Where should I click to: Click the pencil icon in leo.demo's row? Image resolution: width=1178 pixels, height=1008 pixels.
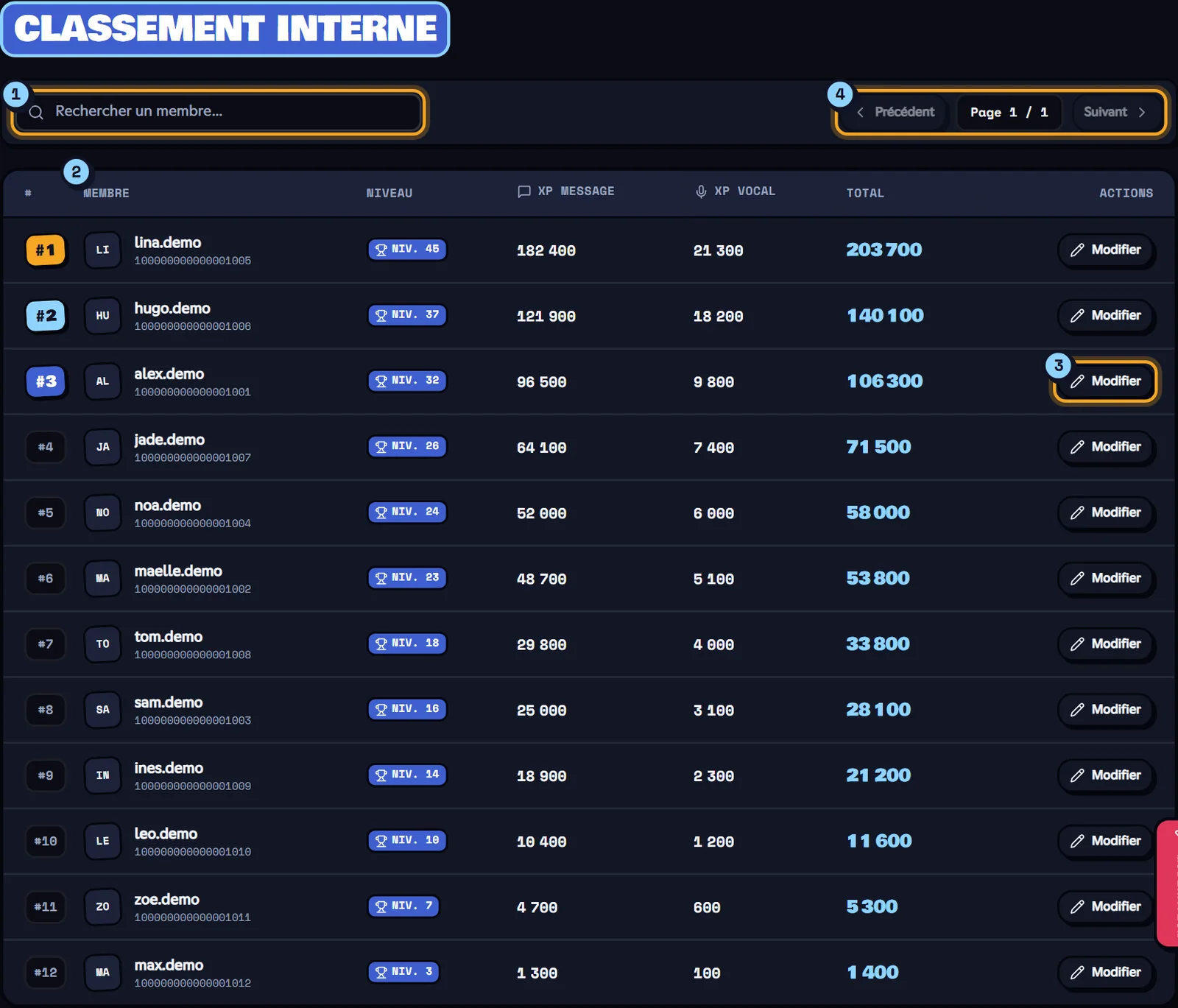pyautogui.click(x=1077, y=841)
